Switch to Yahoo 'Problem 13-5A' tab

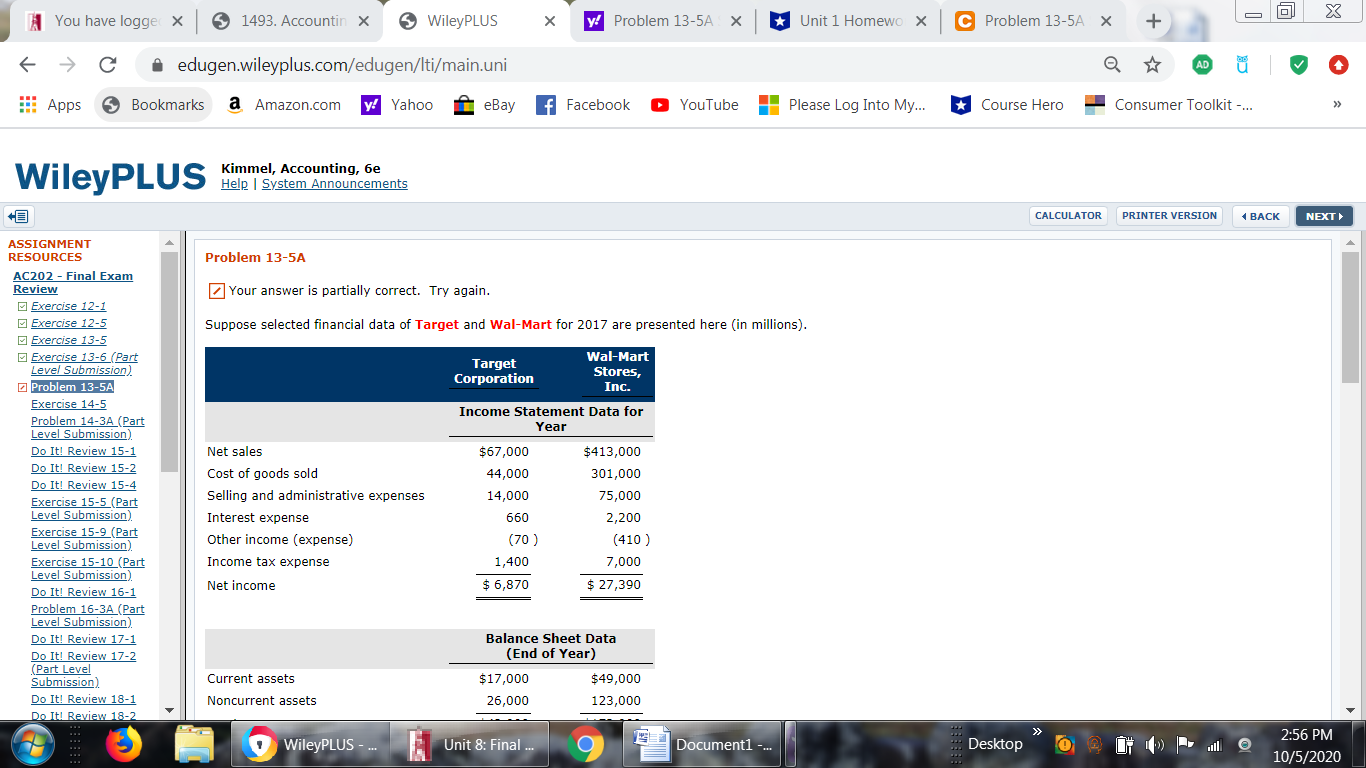pos(660,21)
